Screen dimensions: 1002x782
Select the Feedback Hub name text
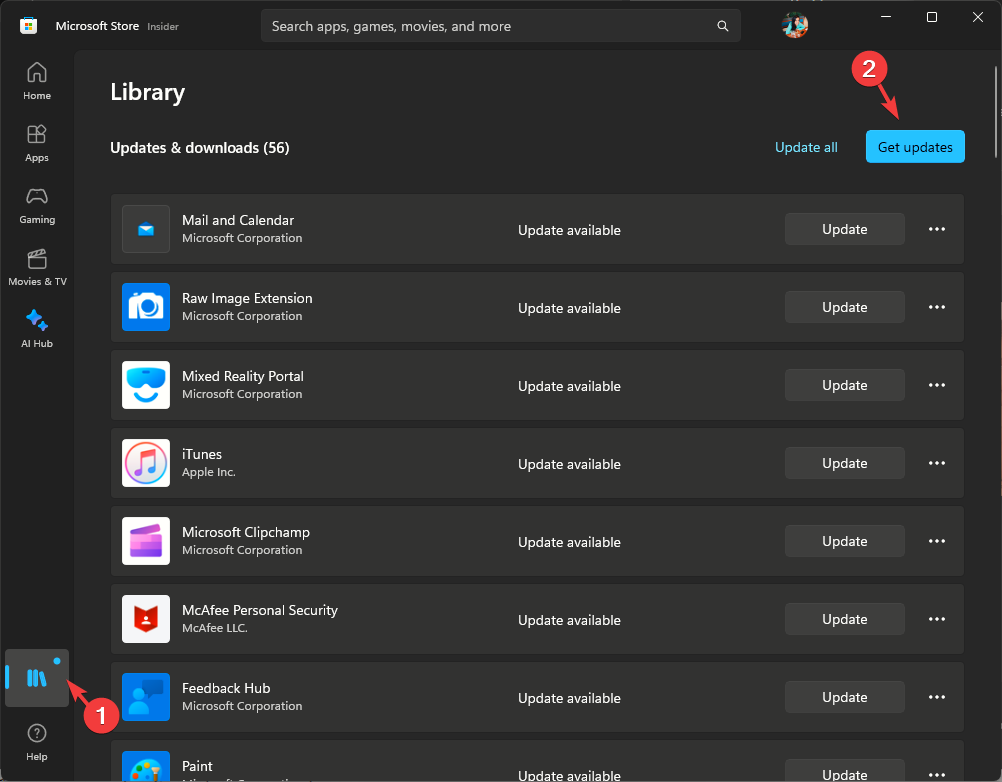[x=226, y=688]
